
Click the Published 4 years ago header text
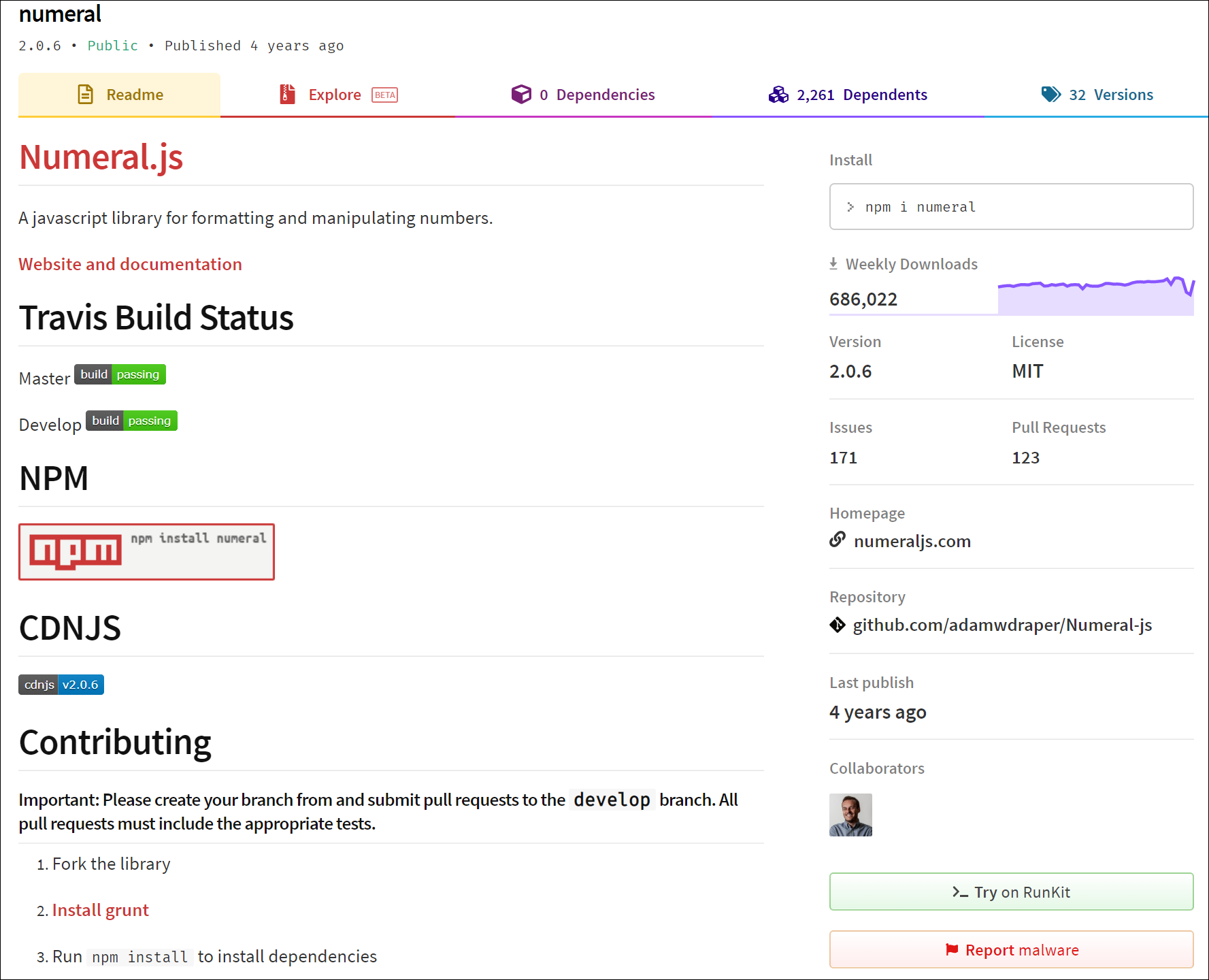click(254, 46)
